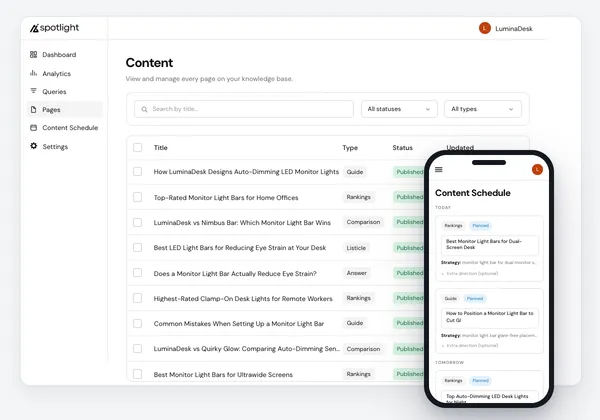Click the search magnifier icon
Screen dimensions: 600x420
(x=144, y=109)
